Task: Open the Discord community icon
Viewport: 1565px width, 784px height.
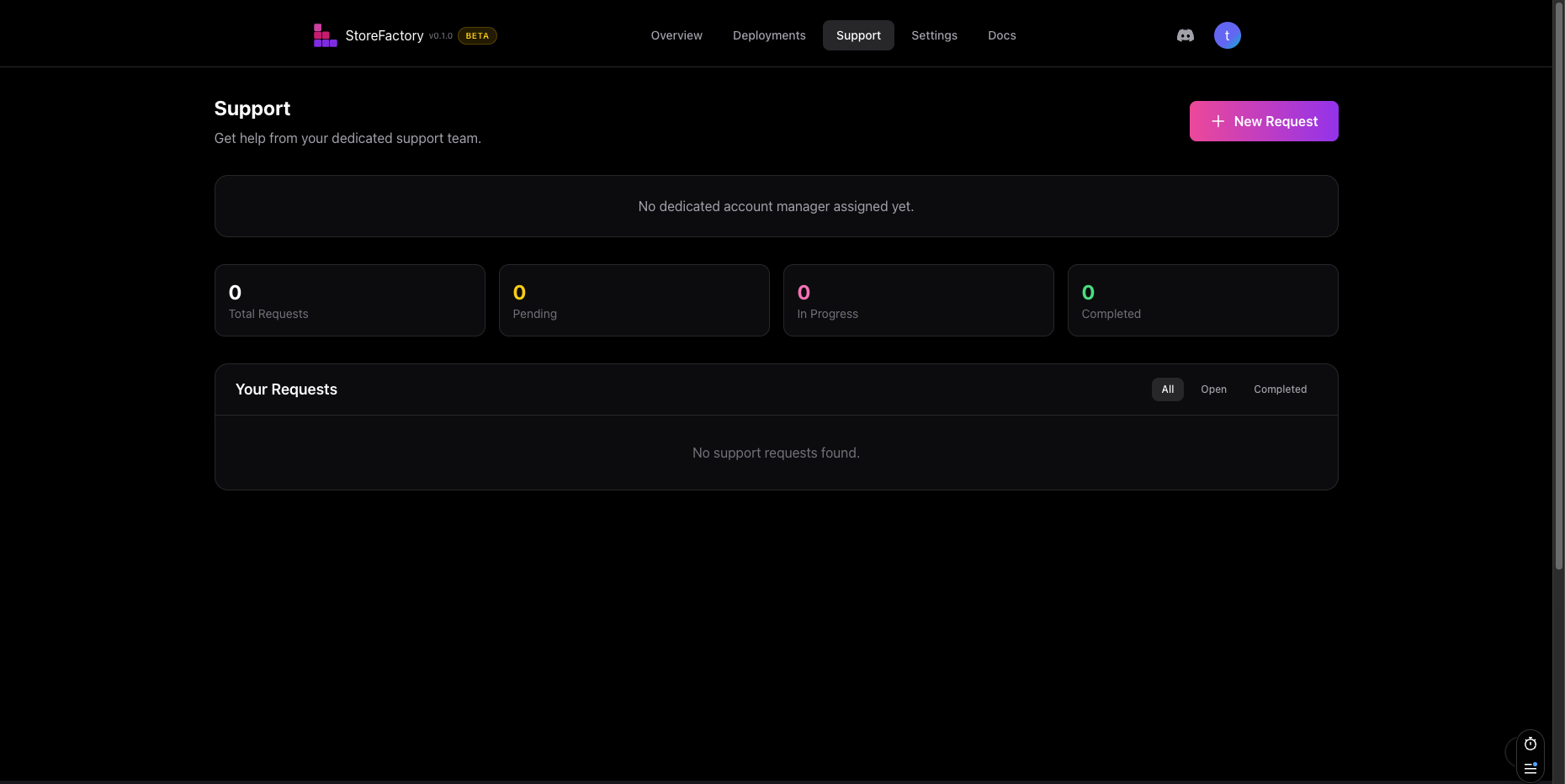Action: (x=1185, y=34)
